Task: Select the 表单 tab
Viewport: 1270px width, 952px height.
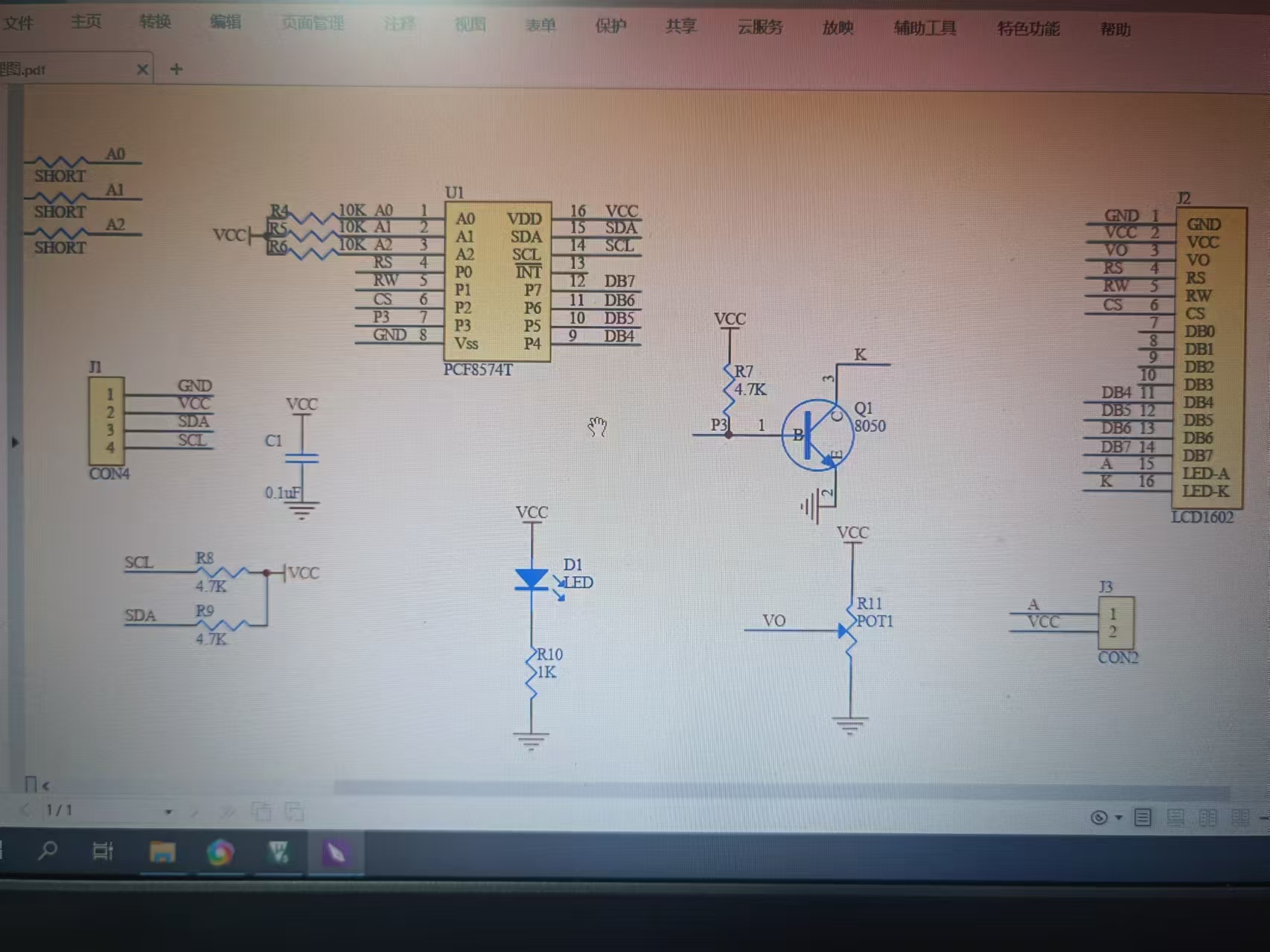Action: click(540, 25)
